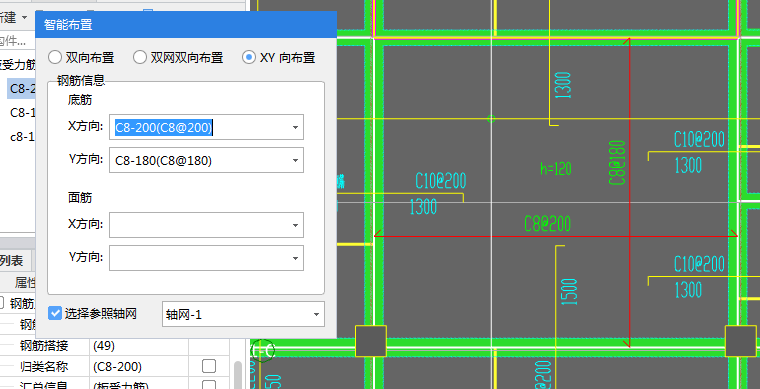The image size is (760, 389).
Task: Click the vertical 1300 dimension text
Action: pyautogui.click(x=564, y=85)
